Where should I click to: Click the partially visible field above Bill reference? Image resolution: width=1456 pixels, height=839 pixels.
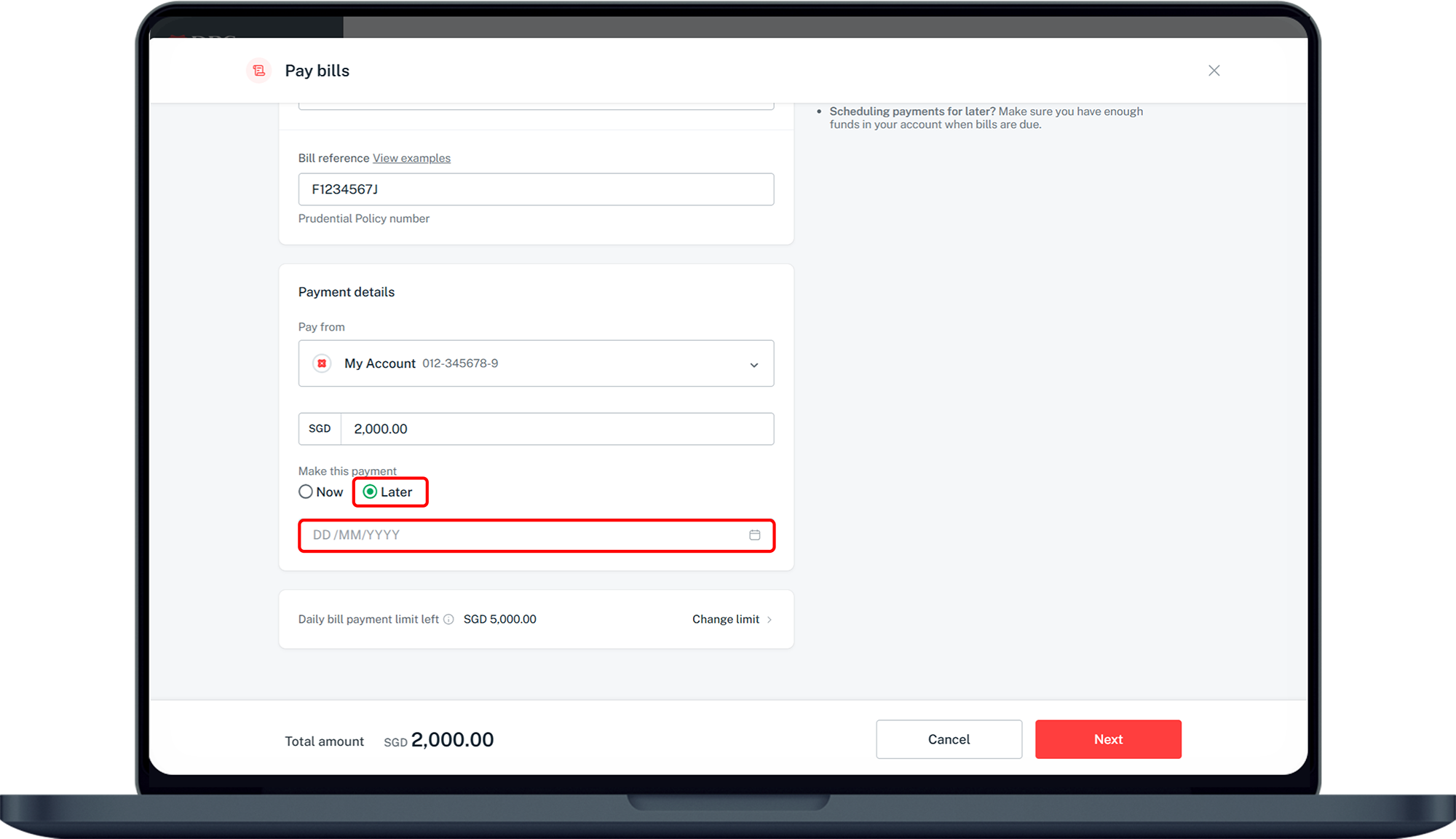coord(536,107)
